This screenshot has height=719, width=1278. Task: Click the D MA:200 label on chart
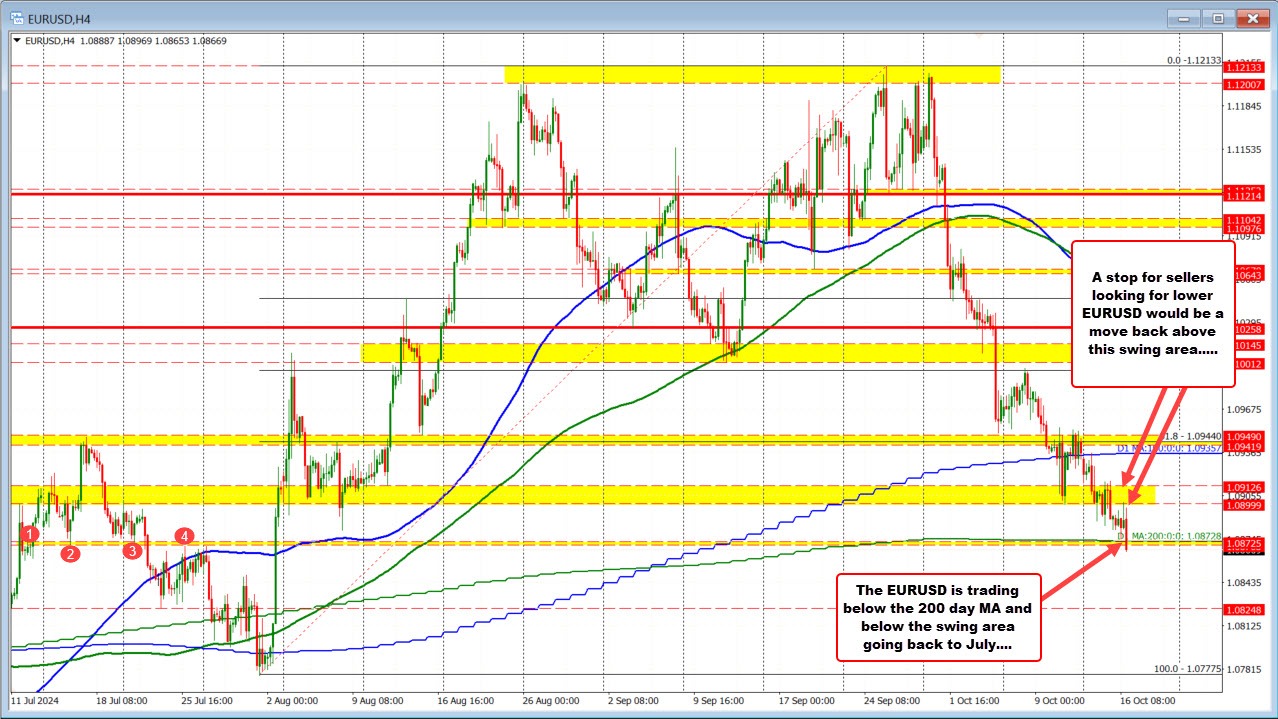(x=1170, y=537)
